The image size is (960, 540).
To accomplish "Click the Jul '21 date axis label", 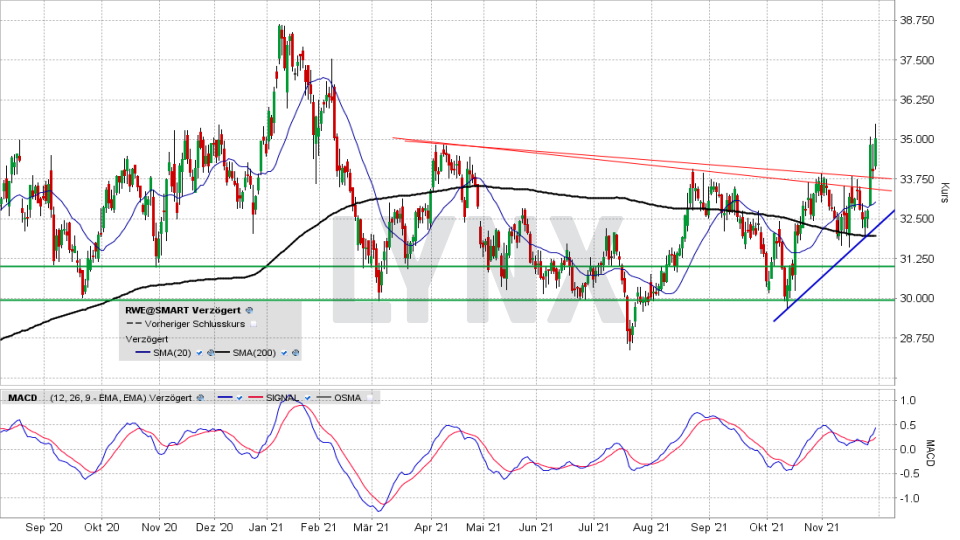I will coord(594,528).
